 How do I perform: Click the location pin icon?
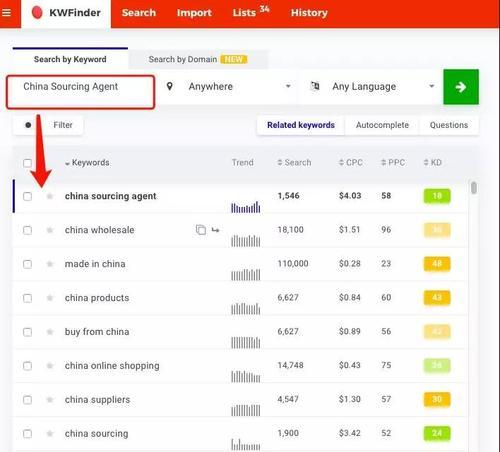[x=170, y=86]
